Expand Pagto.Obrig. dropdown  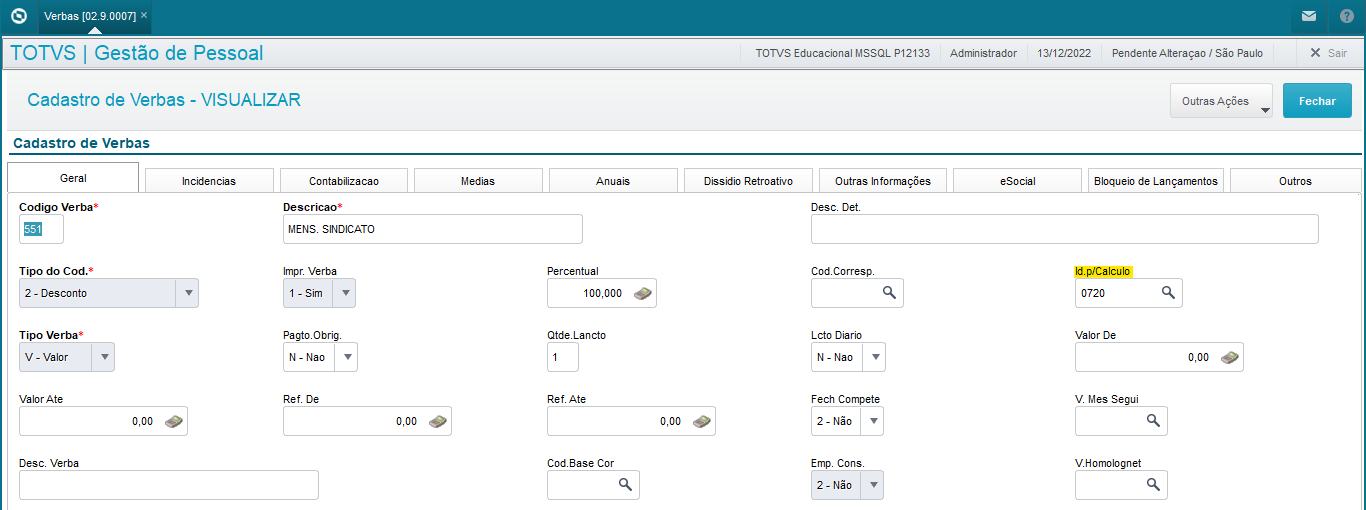pyautogui.click(x=346, y=357)
